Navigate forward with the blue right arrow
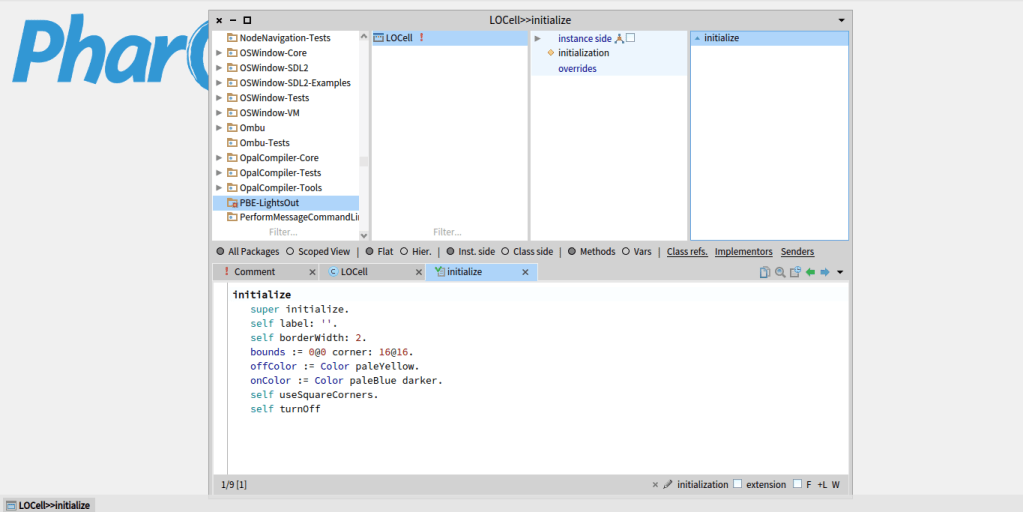Screen dimensions: 1023x512 [x=825, y=272]
